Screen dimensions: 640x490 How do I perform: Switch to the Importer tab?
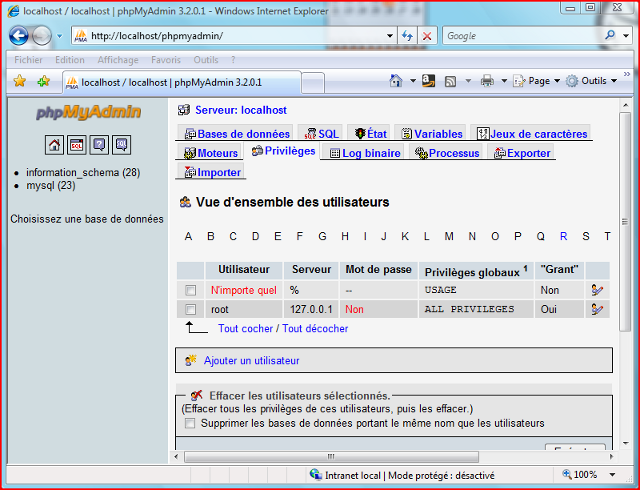coord(212,172)
